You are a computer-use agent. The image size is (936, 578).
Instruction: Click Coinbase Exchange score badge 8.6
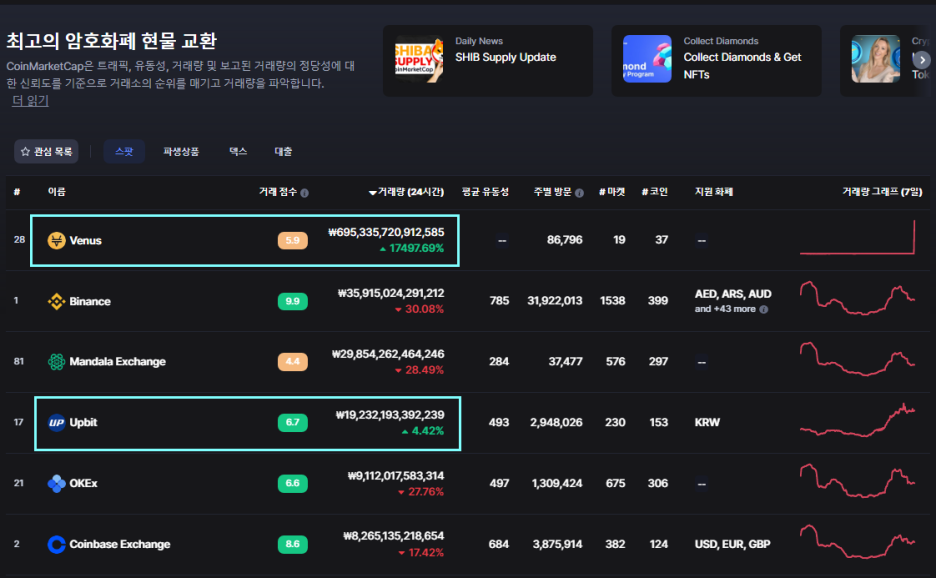coord(292,544)
